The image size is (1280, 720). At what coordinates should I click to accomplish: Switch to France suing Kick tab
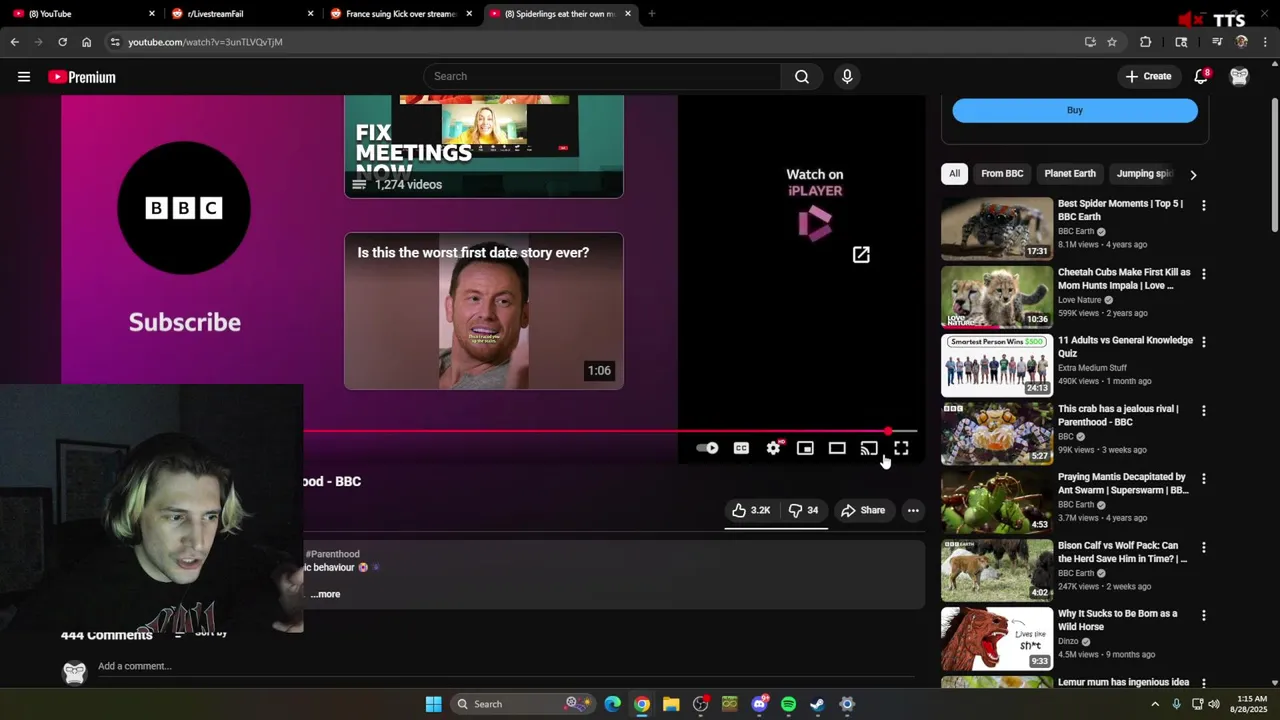(399, 14)
